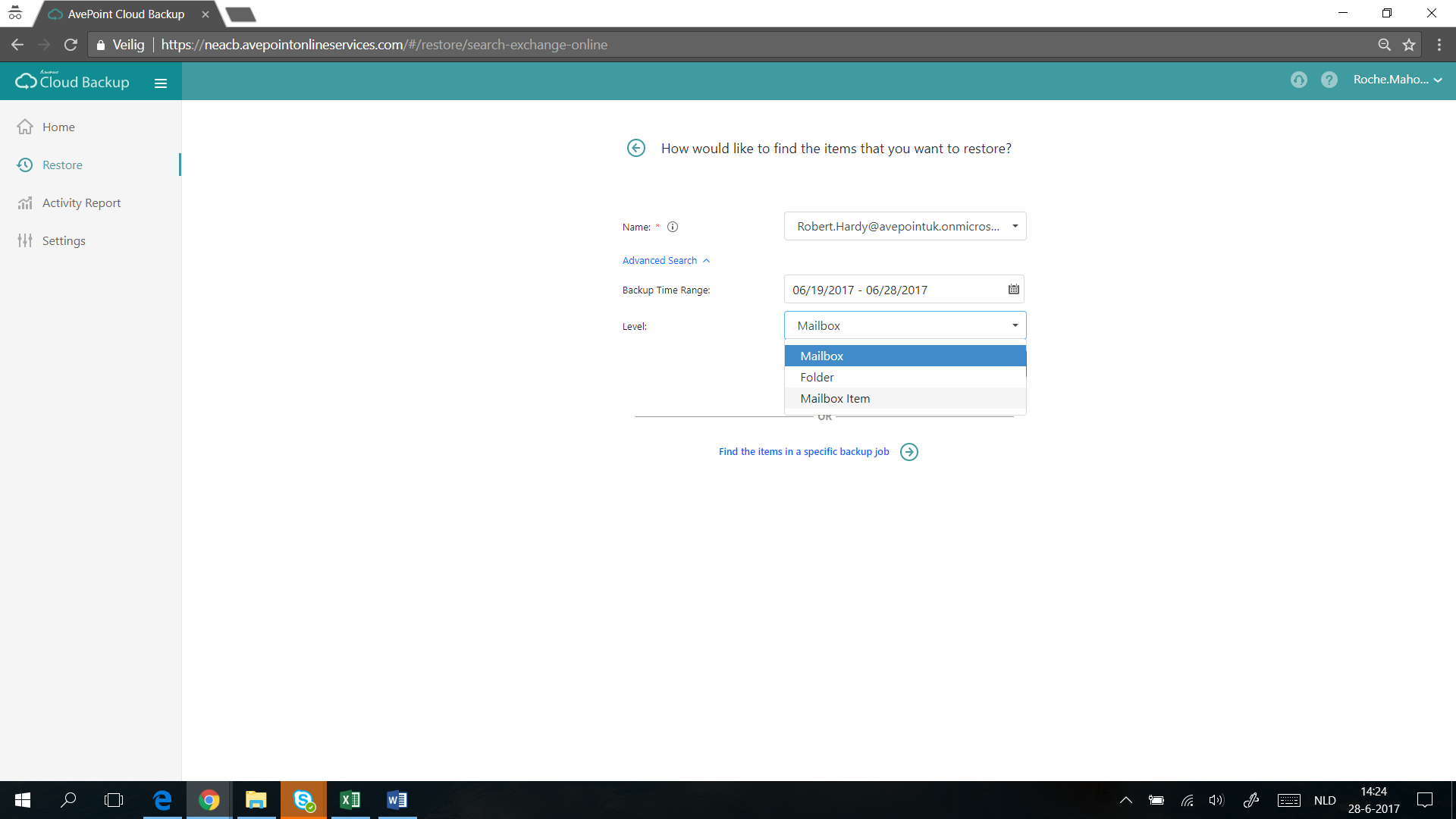Choose Mailbox Item from the Level list
This screenshot has width=1456, height=819.
905,398
